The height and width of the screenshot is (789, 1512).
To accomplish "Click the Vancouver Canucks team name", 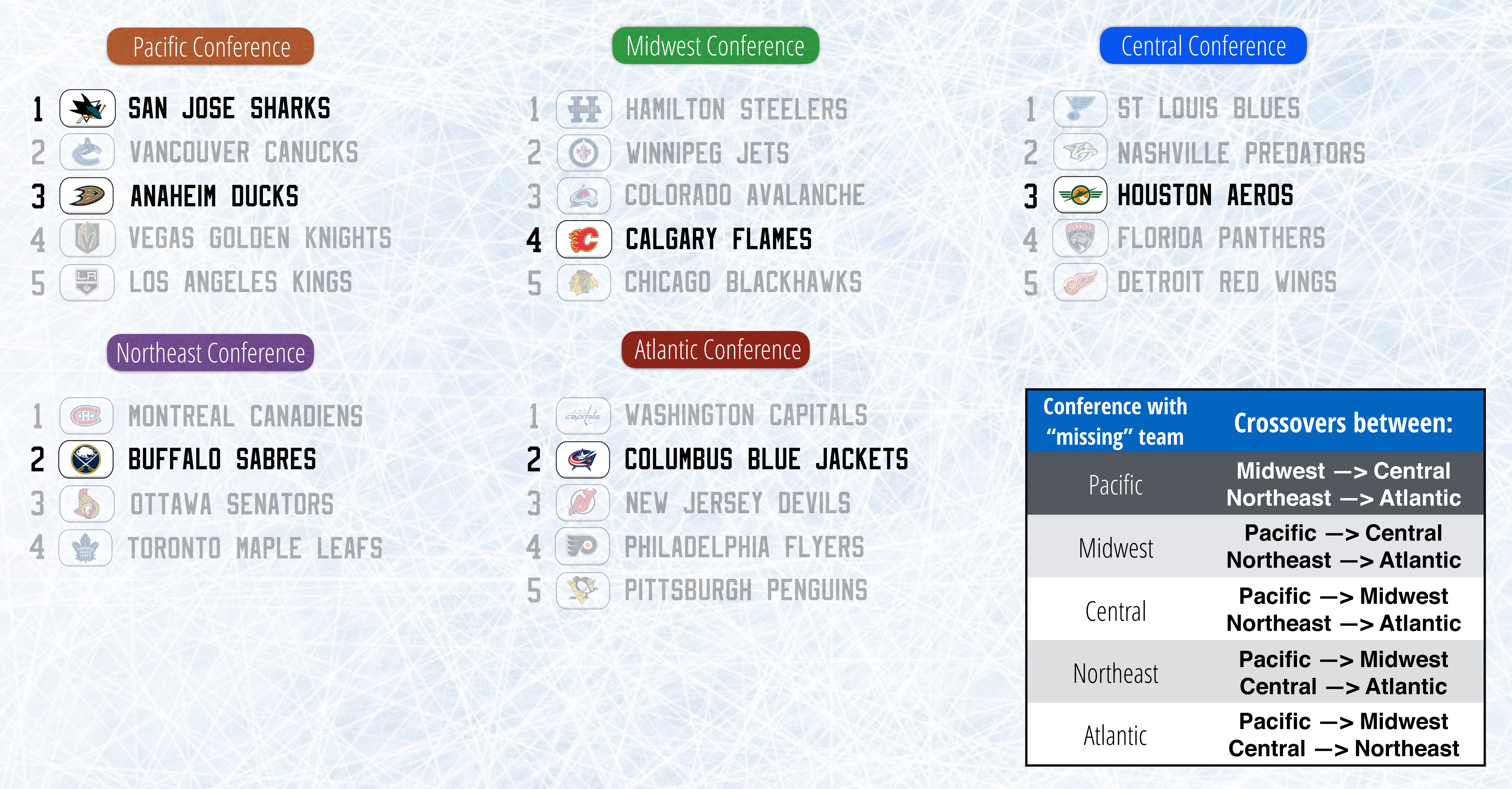I will pos(244,153).
